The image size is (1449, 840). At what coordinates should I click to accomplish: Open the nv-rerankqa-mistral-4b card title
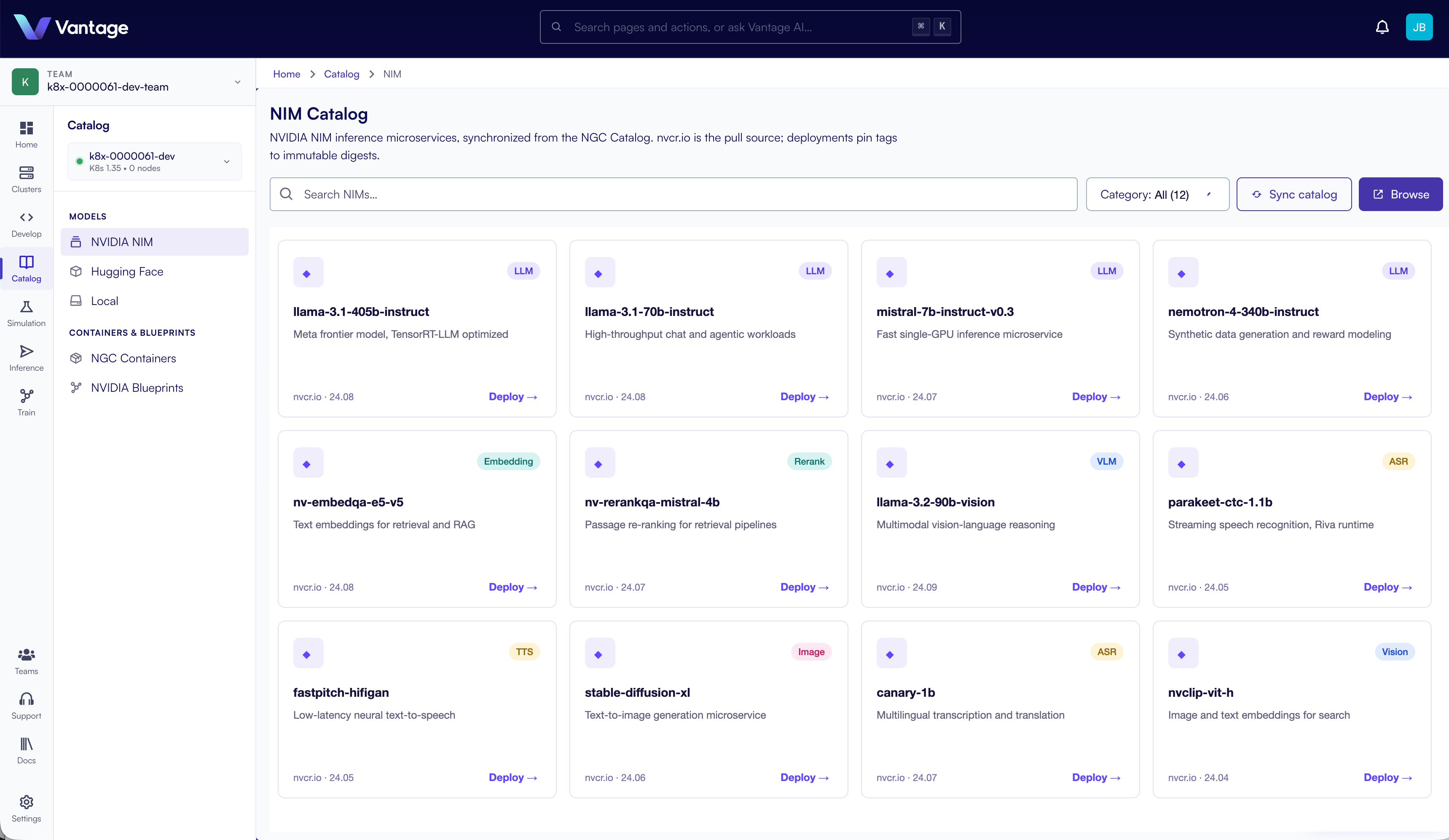click(652, 502)
